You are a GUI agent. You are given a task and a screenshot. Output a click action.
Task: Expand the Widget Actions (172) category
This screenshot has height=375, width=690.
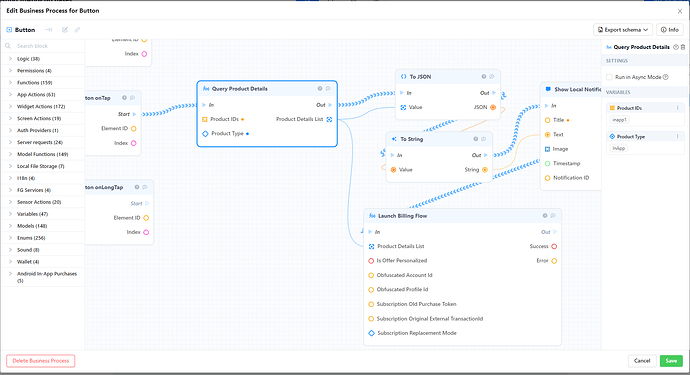click(11, 106)
